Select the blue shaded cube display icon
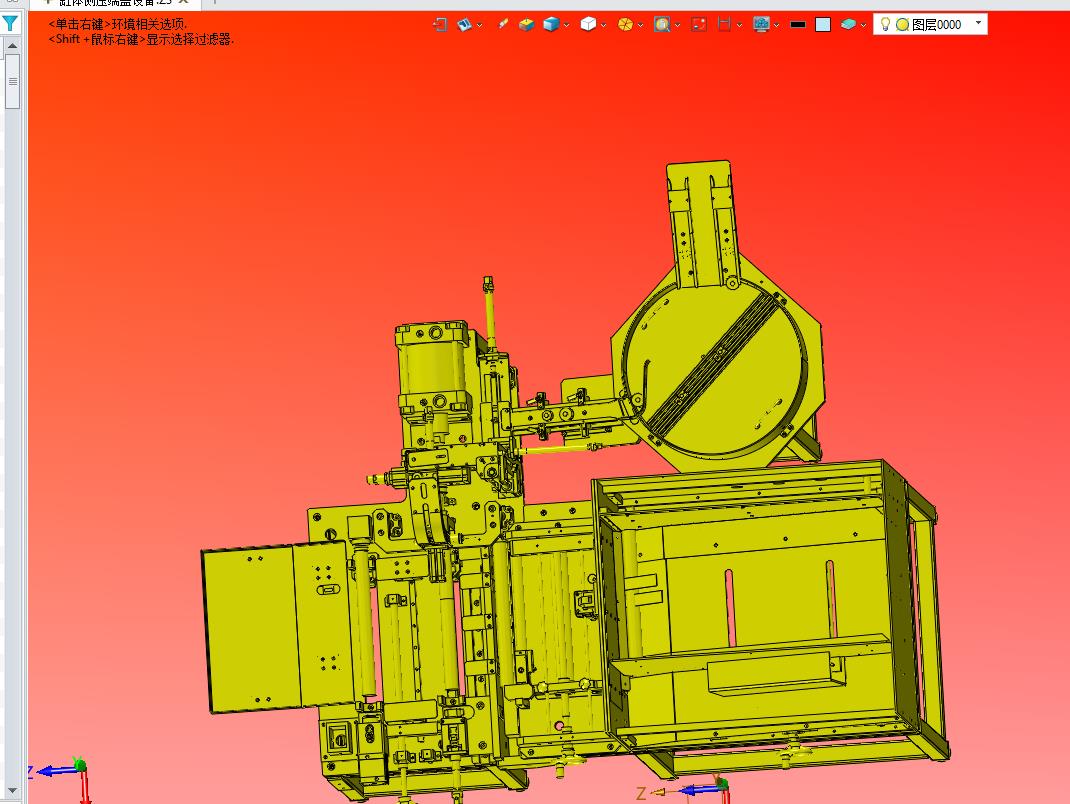 (551, 24)
